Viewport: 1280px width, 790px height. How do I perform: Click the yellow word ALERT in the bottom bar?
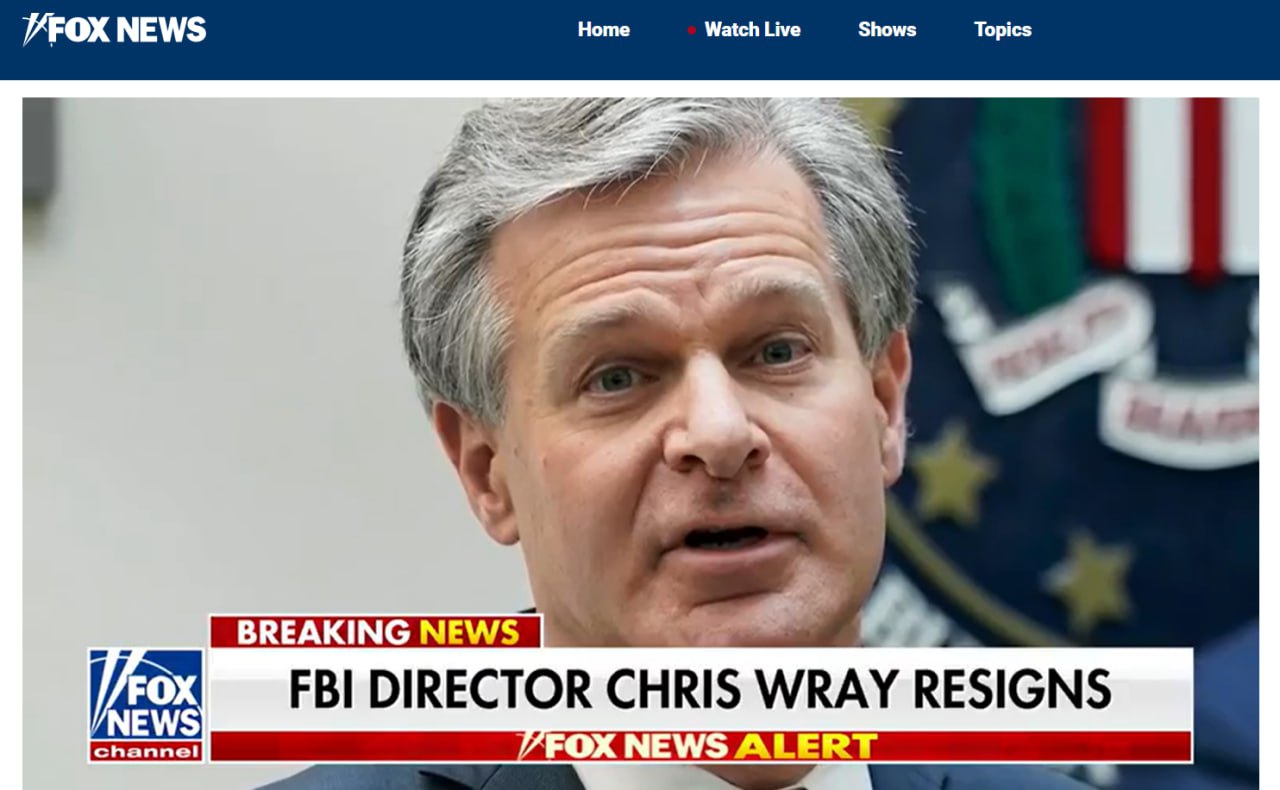coord(805,746)
